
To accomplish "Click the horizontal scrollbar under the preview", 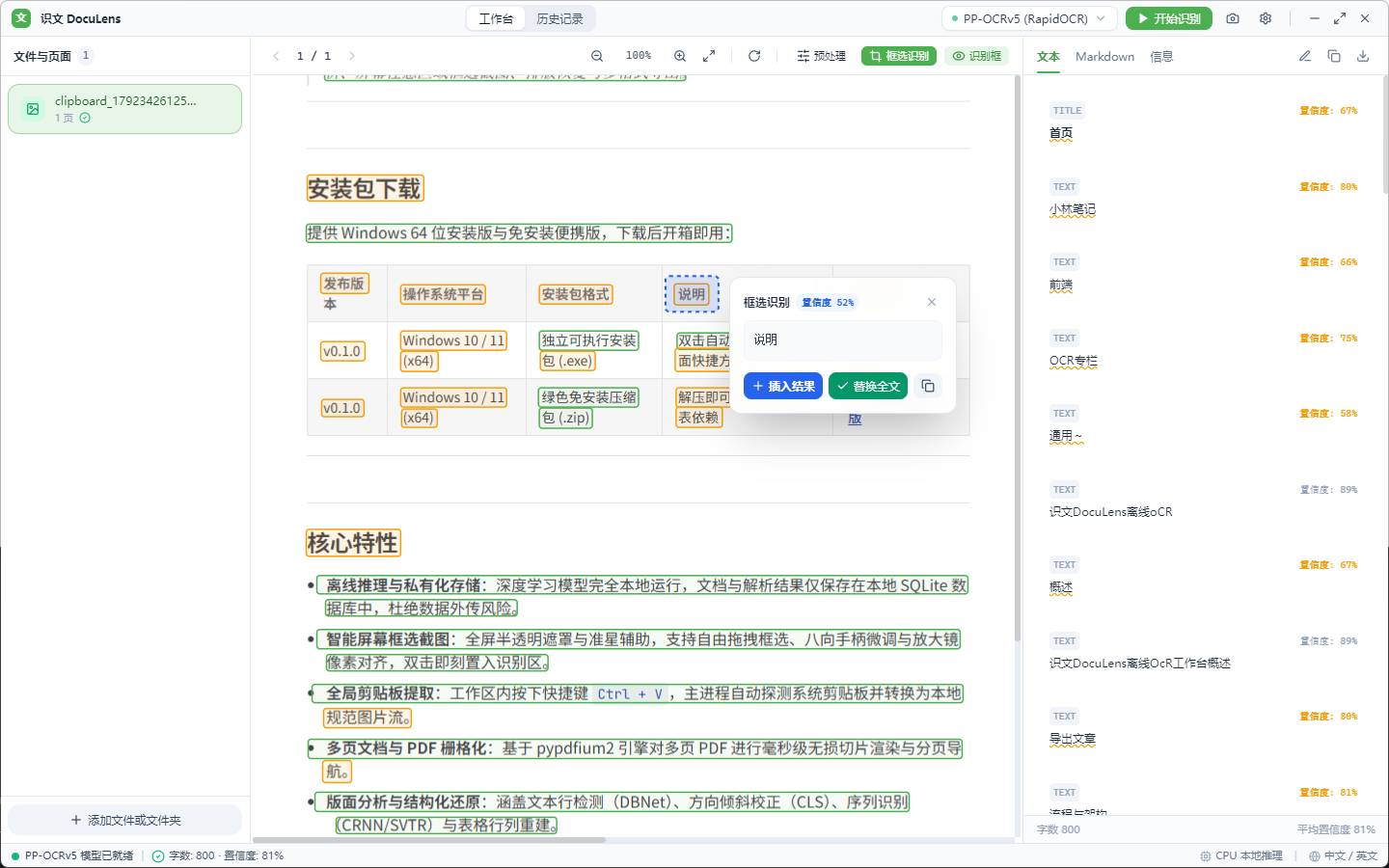I will (x=429, y=840).
